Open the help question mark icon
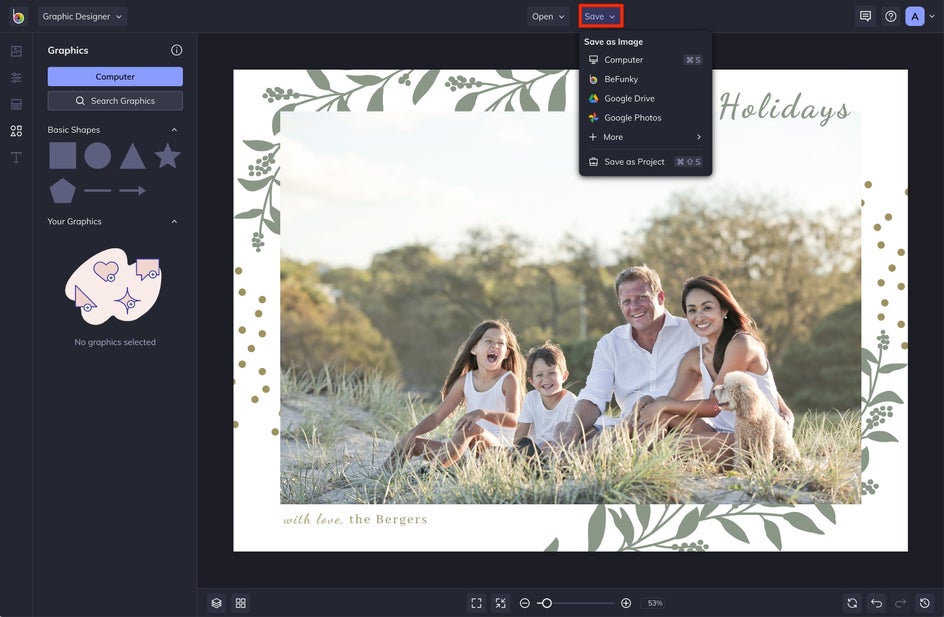This screenshot has width=944, height=617. pos(891,16)
